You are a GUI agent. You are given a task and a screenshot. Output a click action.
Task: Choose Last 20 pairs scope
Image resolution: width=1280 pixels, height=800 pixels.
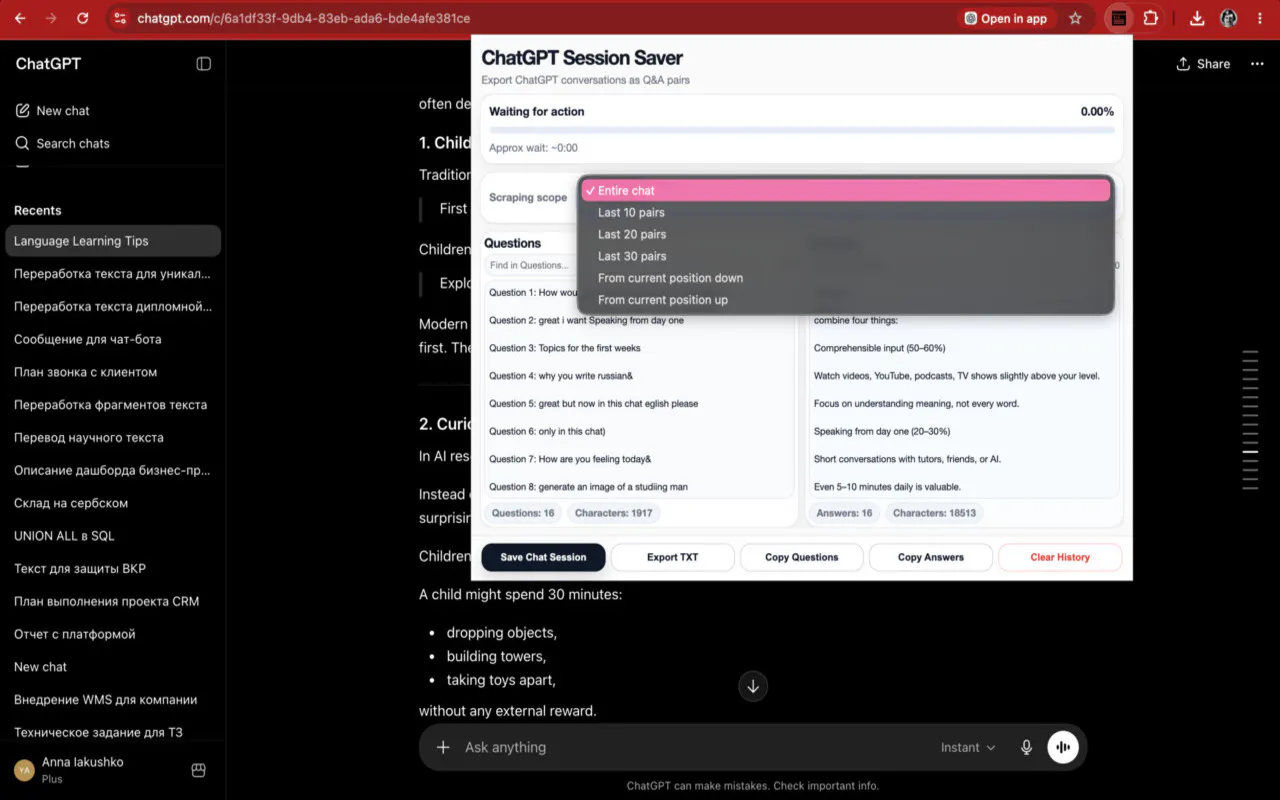pyautogui.click(x=846, y=234)
